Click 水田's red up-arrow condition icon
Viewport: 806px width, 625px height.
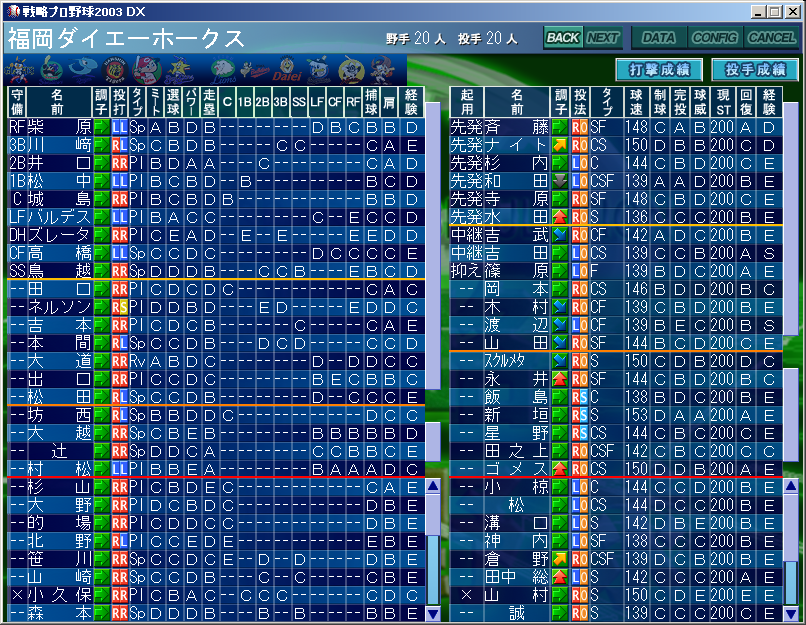[560, 216]
